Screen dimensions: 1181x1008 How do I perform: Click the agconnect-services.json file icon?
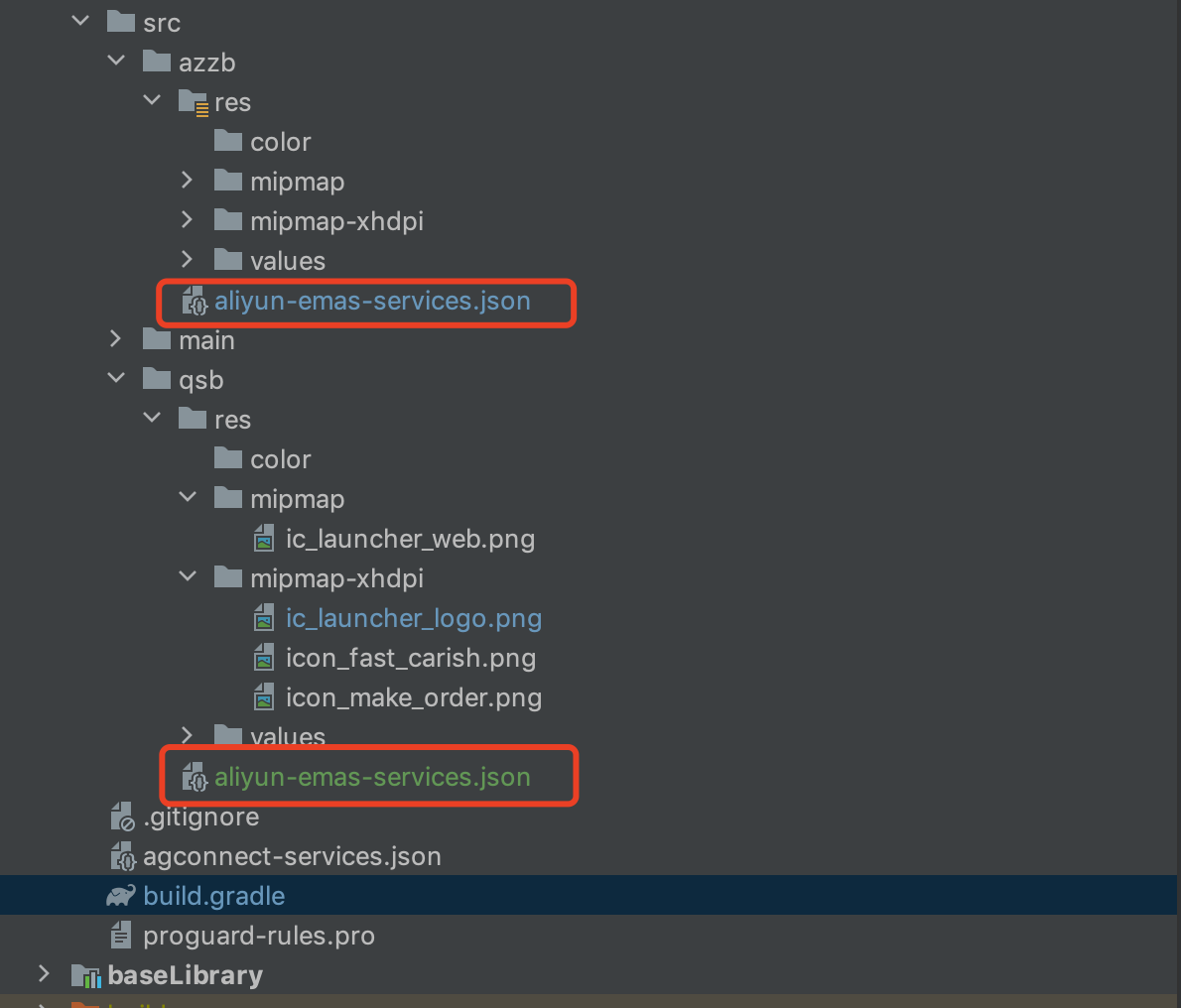click(x=123, y=856)
